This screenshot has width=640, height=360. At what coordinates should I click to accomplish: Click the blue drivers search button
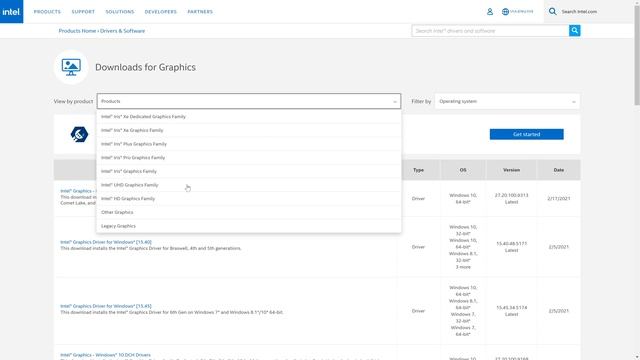(575, 31)
